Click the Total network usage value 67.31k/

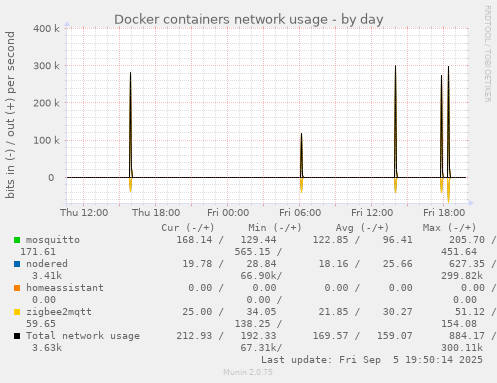click(x=261, y=348)
